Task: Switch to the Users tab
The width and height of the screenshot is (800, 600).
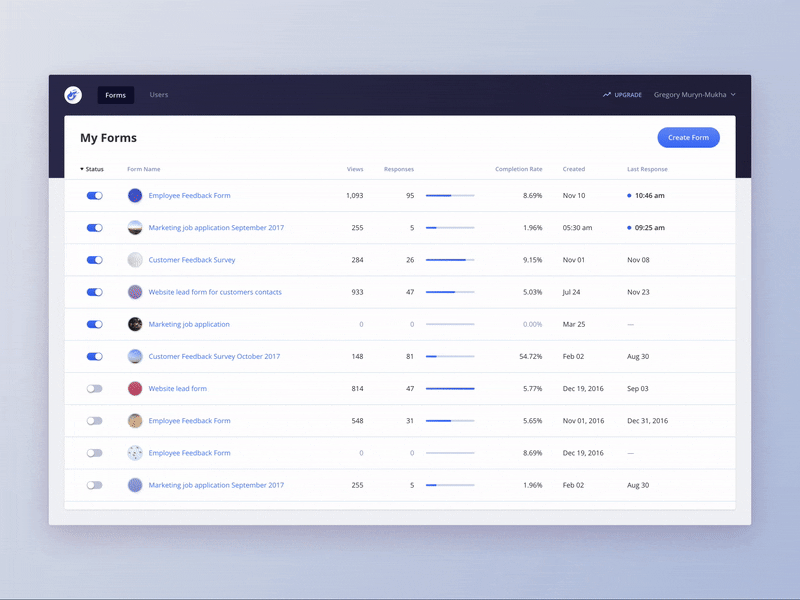Action: 159,95
